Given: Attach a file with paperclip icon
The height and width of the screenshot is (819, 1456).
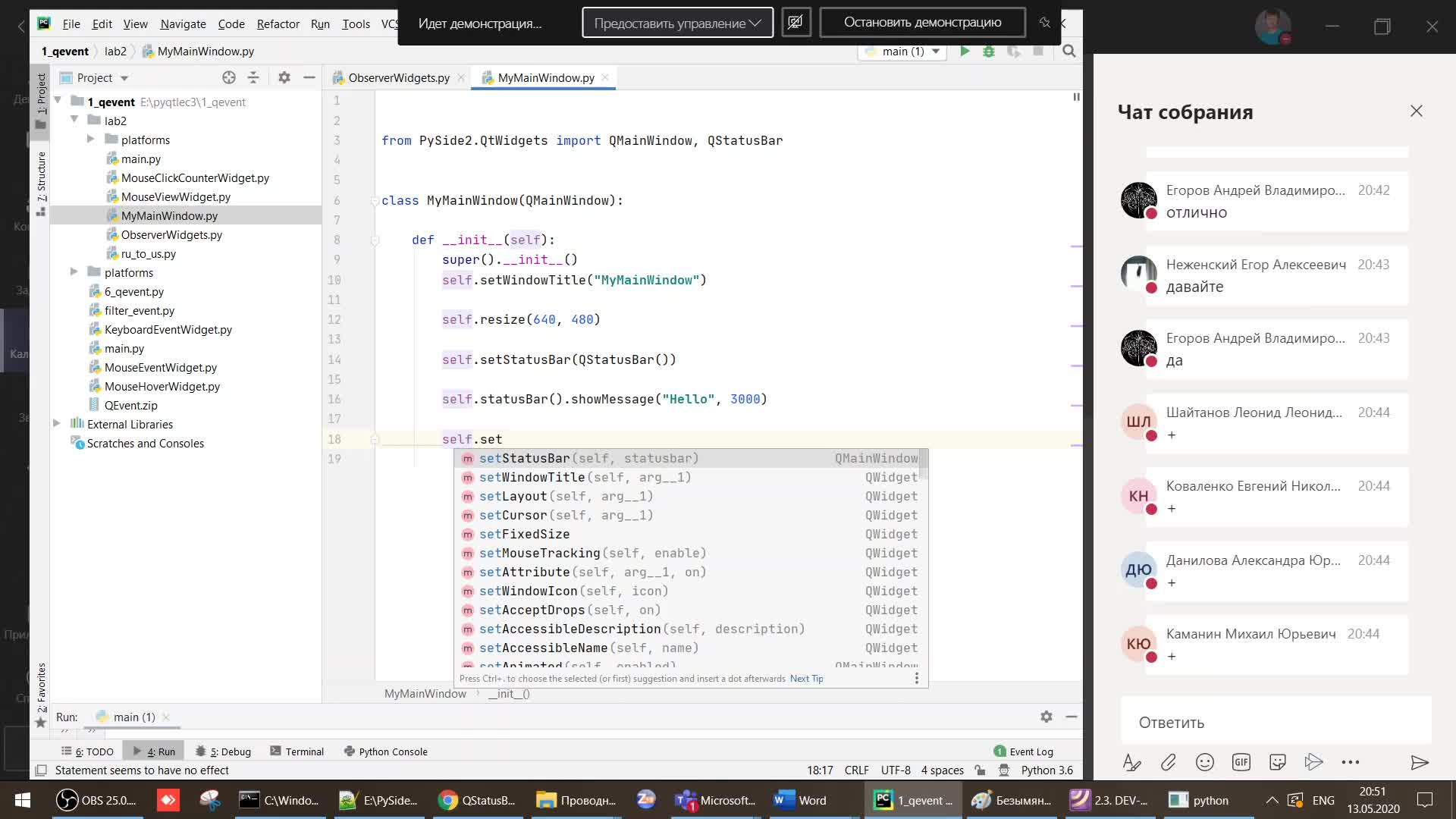Looking at the screenshot, I should (x=1168, y=762).
